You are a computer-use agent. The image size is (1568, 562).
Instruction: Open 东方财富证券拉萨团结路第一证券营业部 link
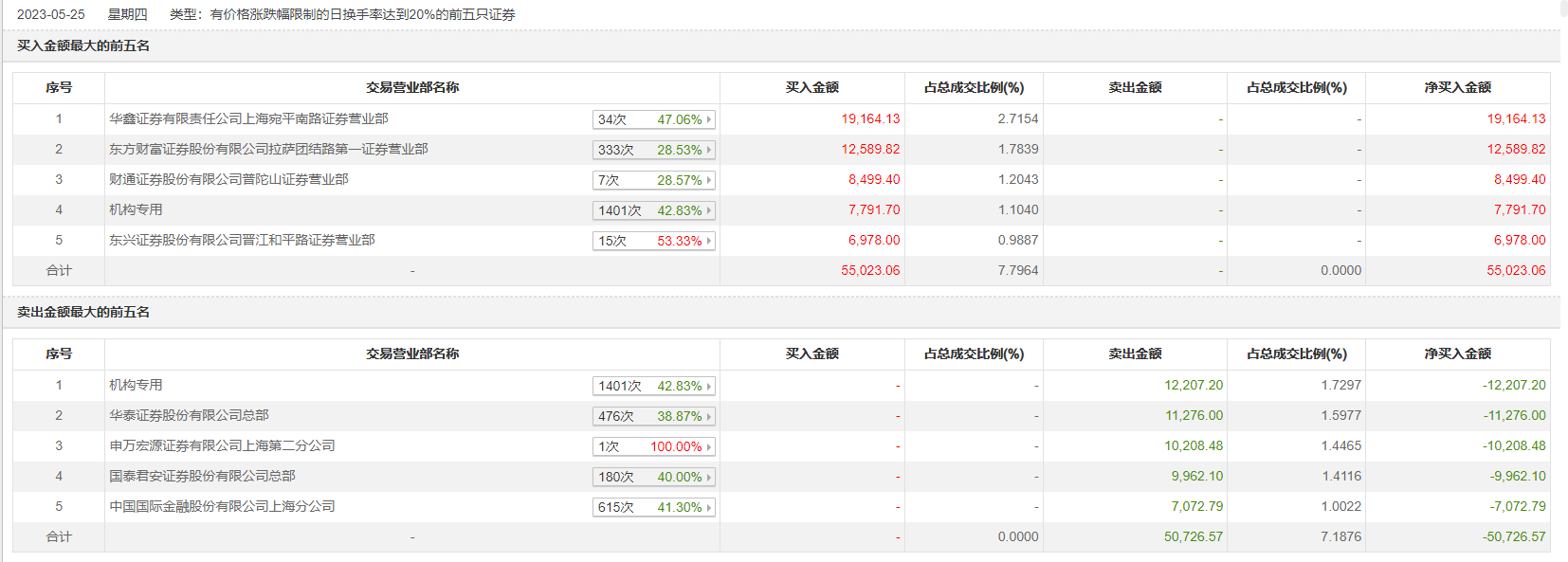(x=268, y=149)
